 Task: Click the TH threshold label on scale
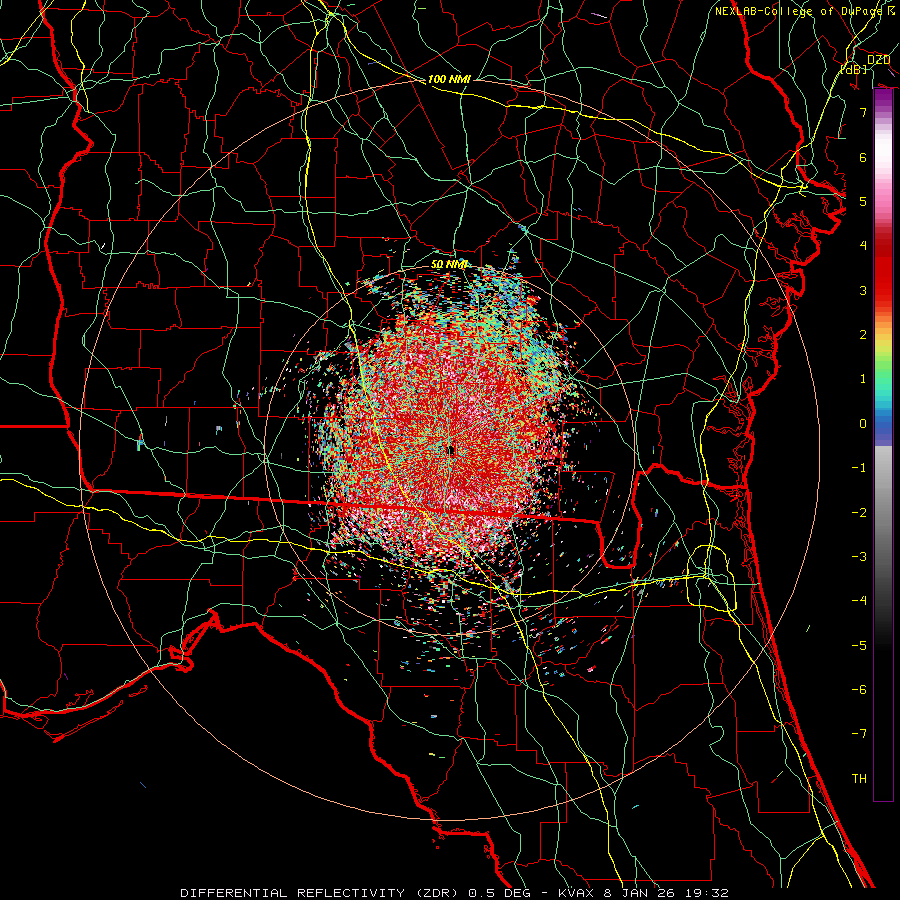tap(859, 779)
